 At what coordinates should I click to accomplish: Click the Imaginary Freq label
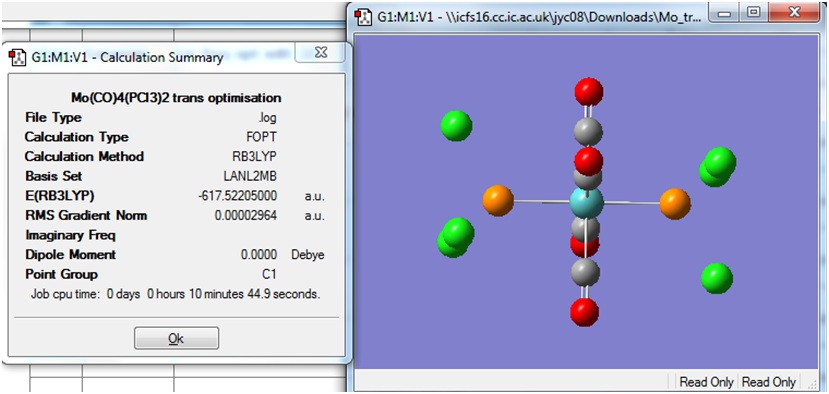tap(70, 235)
